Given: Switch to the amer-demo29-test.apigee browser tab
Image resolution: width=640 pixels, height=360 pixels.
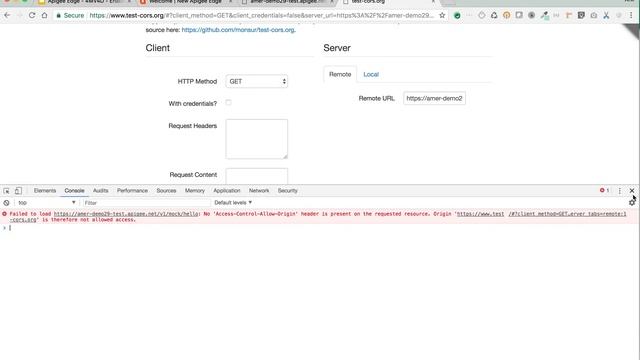Looking at the screenshot, I should 287,2.
